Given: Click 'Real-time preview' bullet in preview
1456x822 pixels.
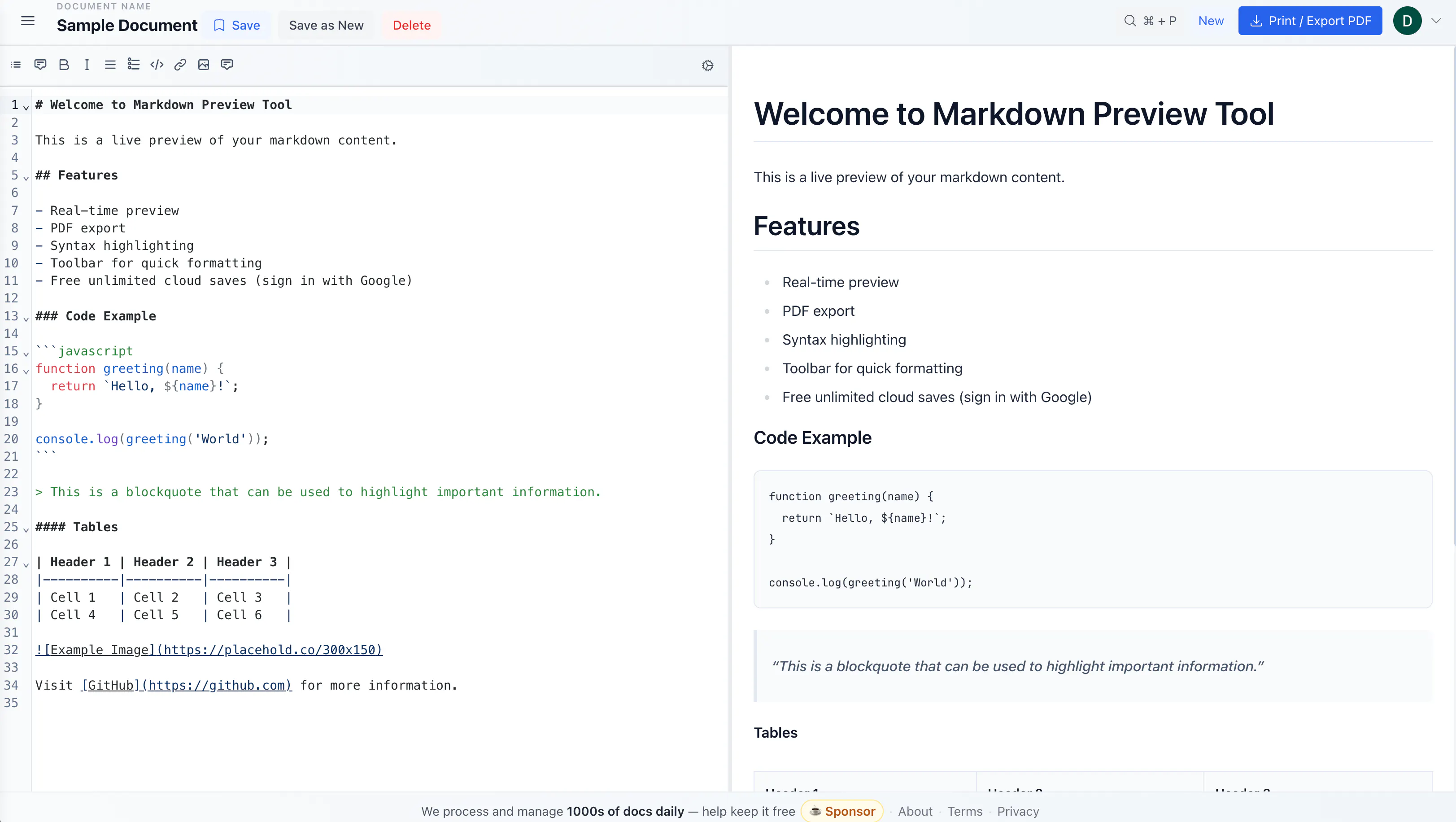Looking at the screenshot, I should tap(840, 282).
